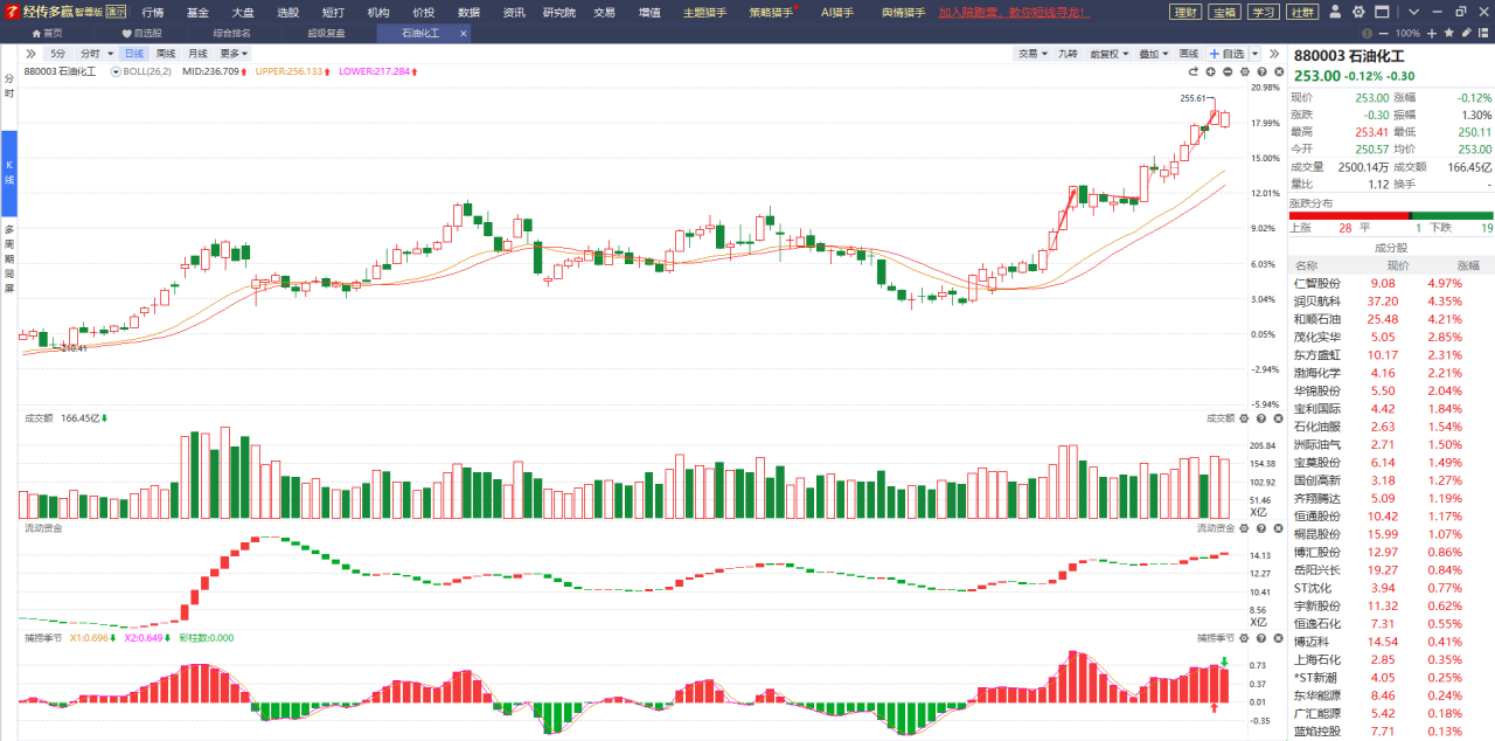
Task: Click the pencil edit icon in toolbar
Action: tap(1466, 33)
